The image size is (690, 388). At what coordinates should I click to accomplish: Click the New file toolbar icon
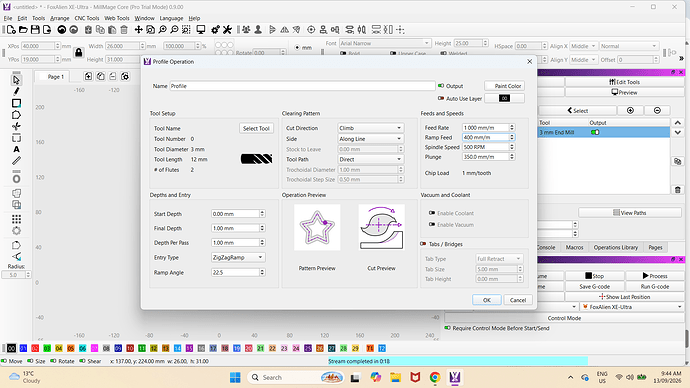click(11, 29)
